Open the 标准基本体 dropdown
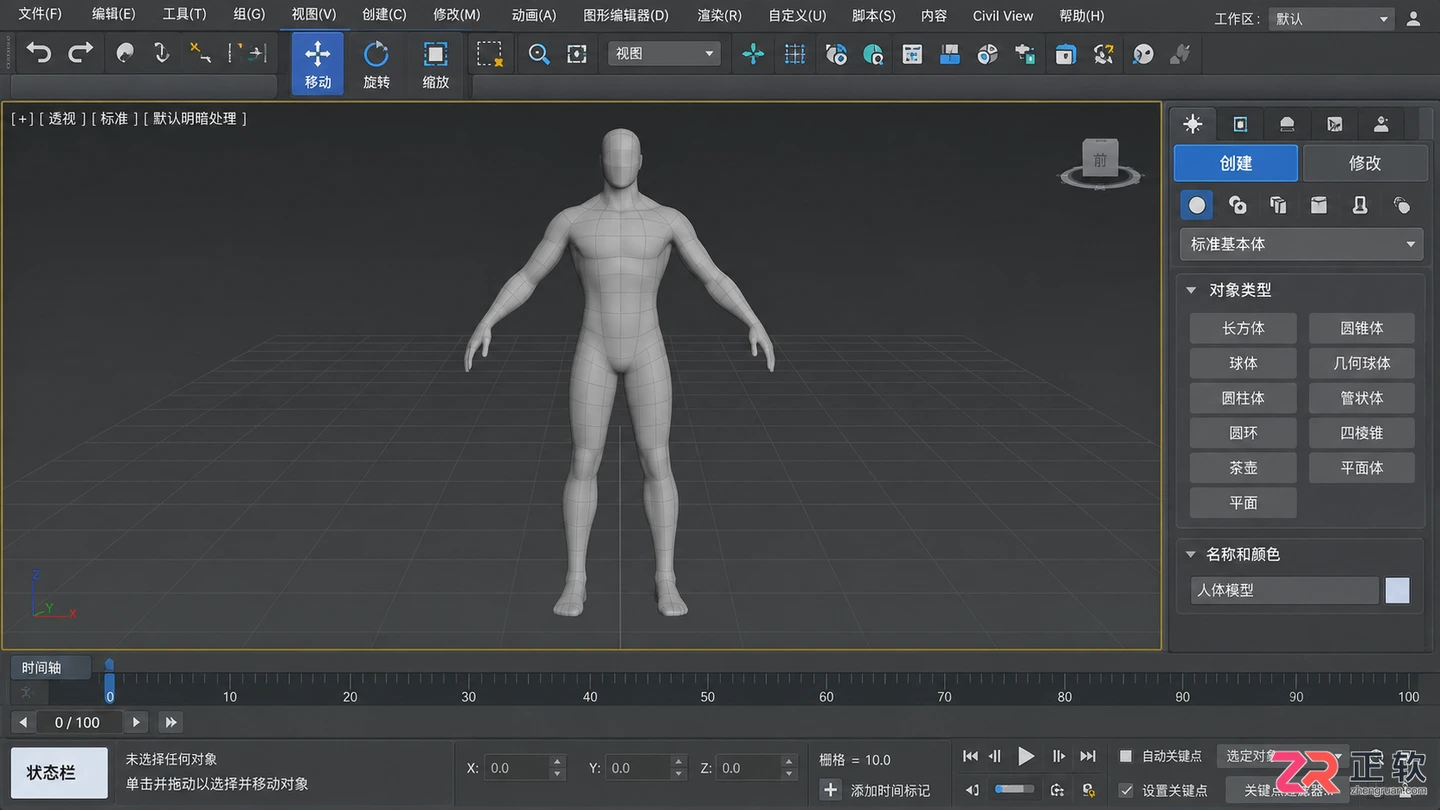The width and height of the screenshot is (1440, 810). pyautogui.click(x=1301, y=244)
